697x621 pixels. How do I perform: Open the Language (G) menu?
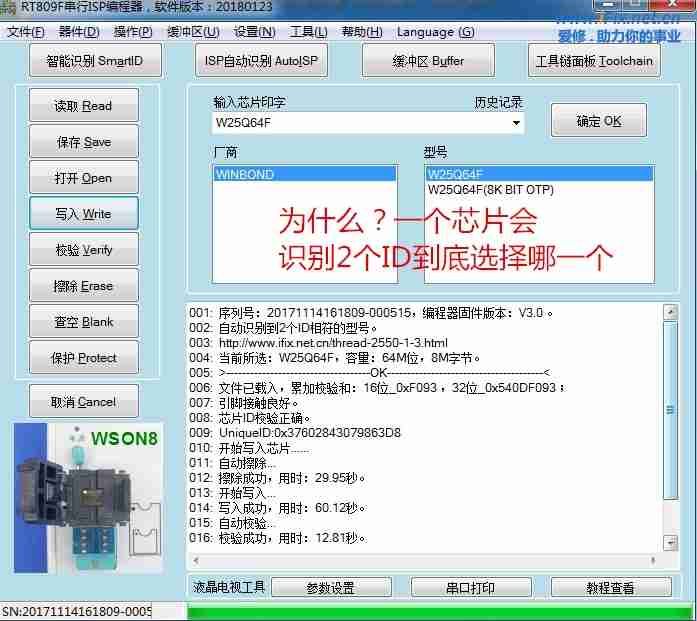(435, 32)
